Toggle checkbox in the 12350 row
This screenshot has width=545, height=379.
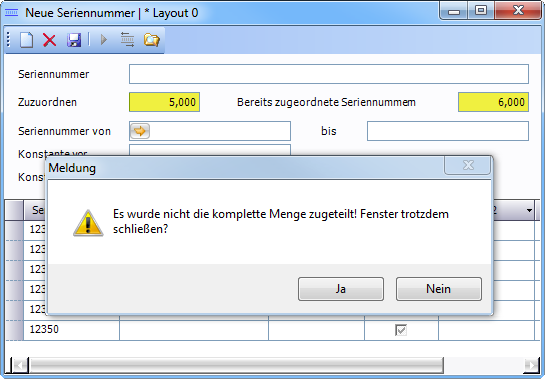[x=401, y=330]
